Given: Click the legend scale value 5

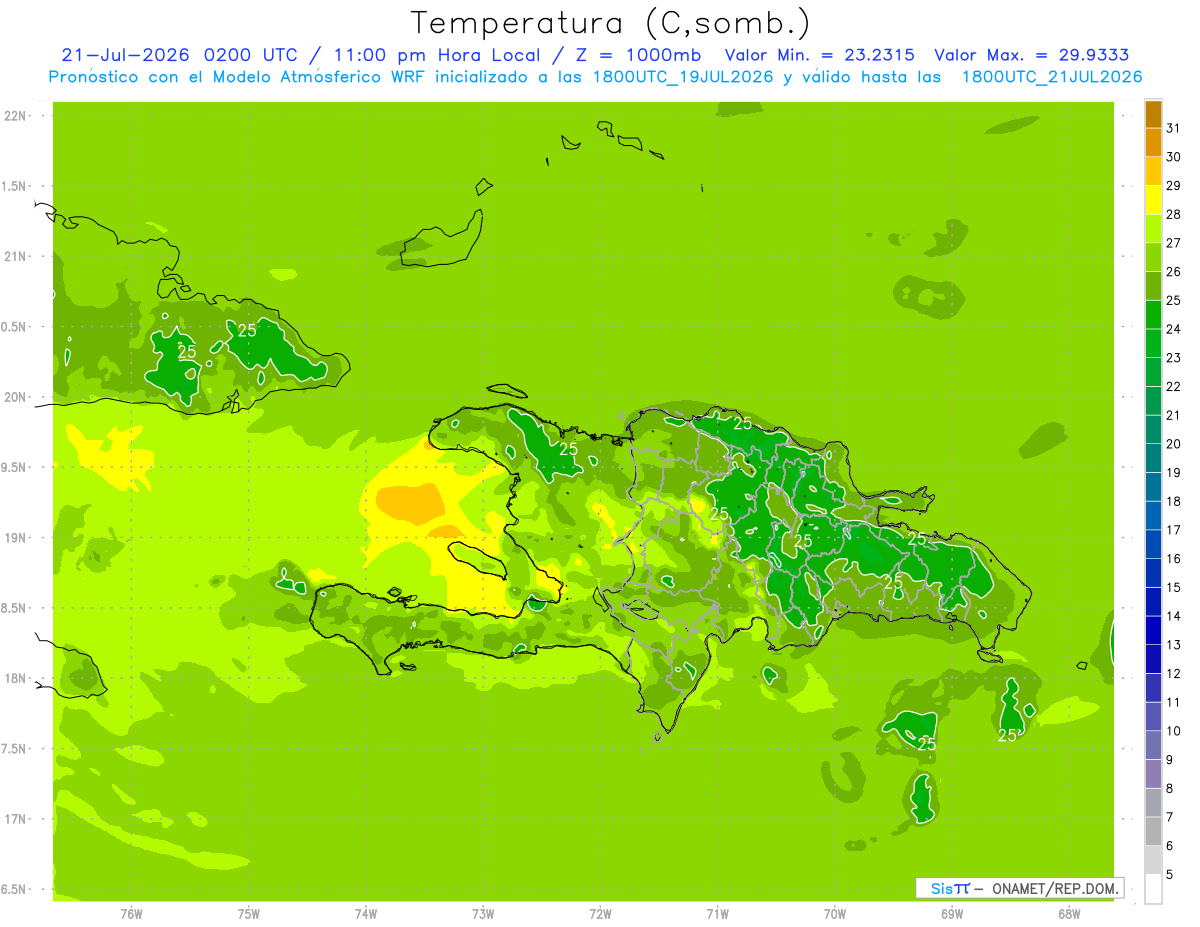Looking at the screenshot, I should (x=1170, y=874).
